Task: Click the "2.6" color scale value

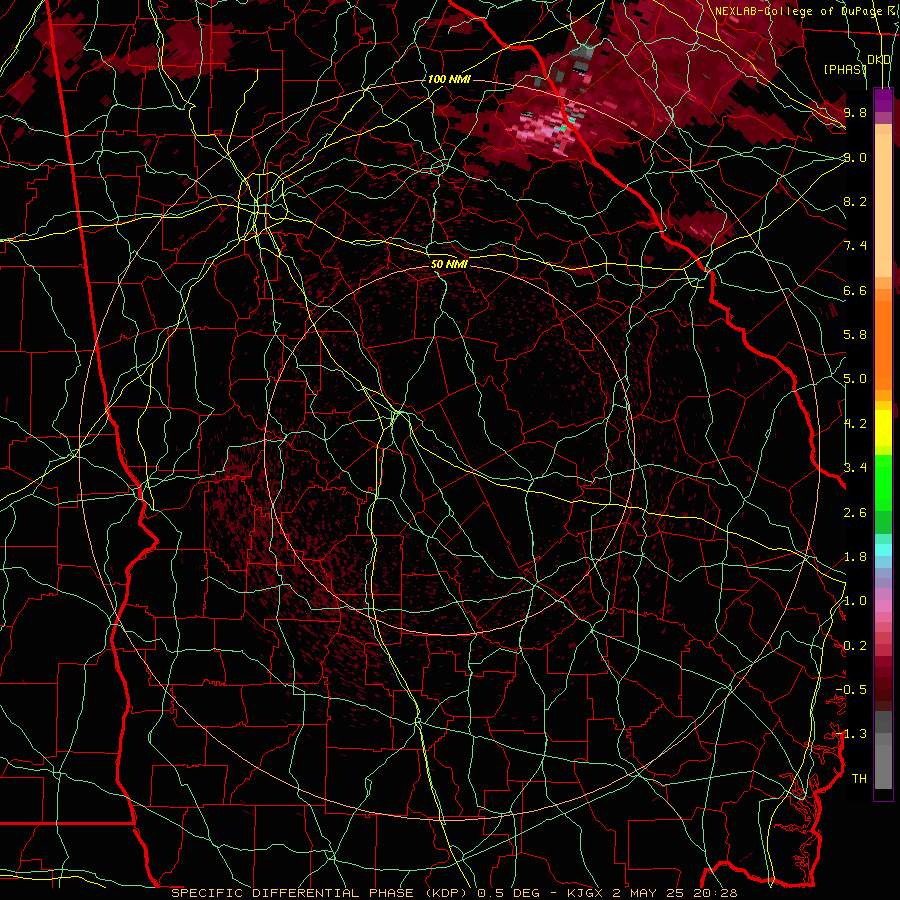Action: pyautogui.click(x=855, y=513)
